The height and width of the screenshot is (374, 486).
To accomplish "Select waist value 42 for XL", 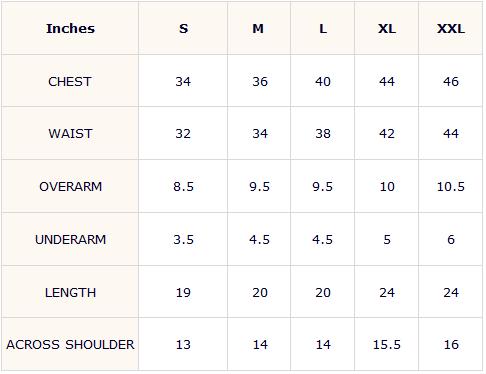I will click(387, 134).
